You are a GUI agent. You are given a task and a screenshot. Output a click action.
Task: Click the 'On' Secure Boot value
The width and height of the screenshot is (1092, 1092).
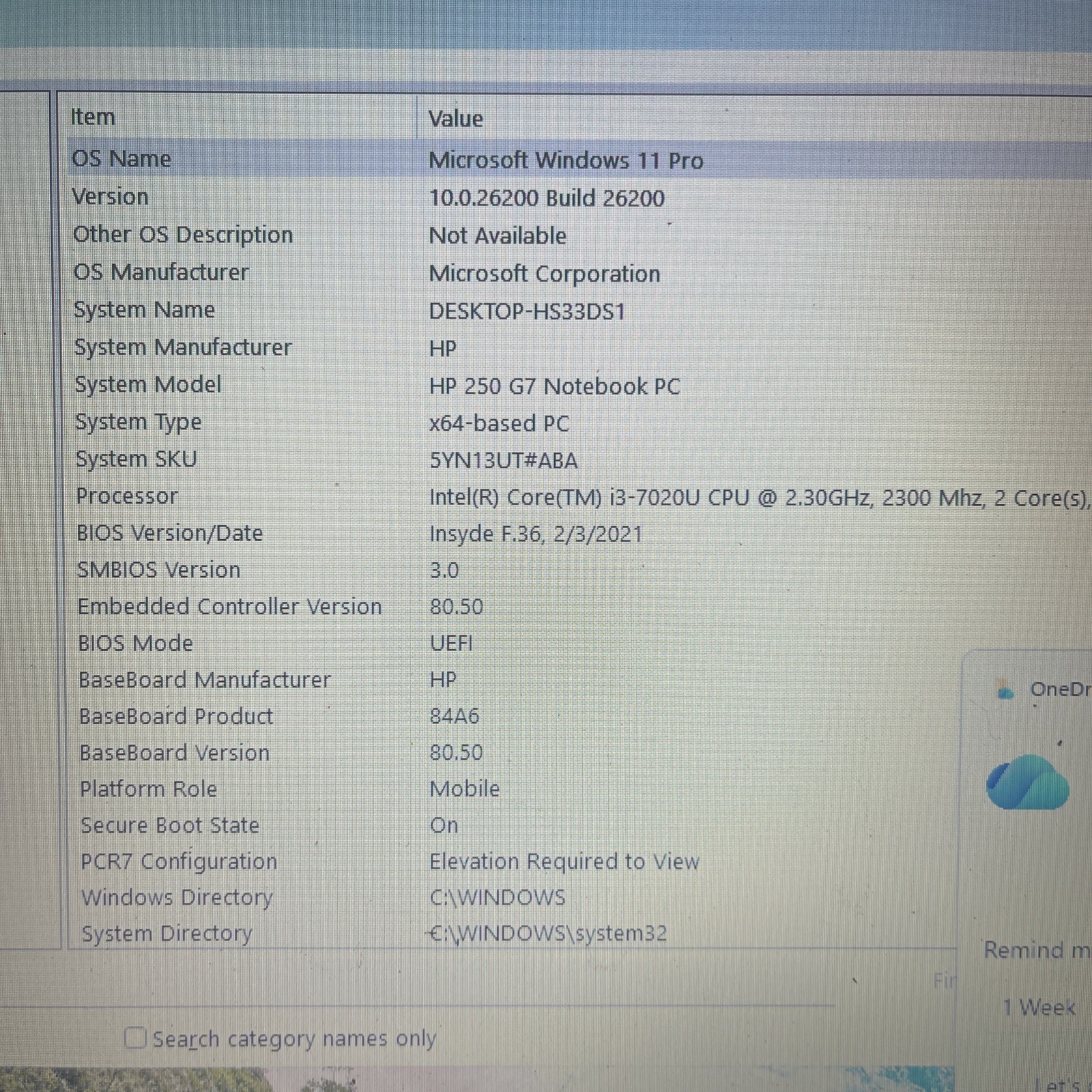444,826
